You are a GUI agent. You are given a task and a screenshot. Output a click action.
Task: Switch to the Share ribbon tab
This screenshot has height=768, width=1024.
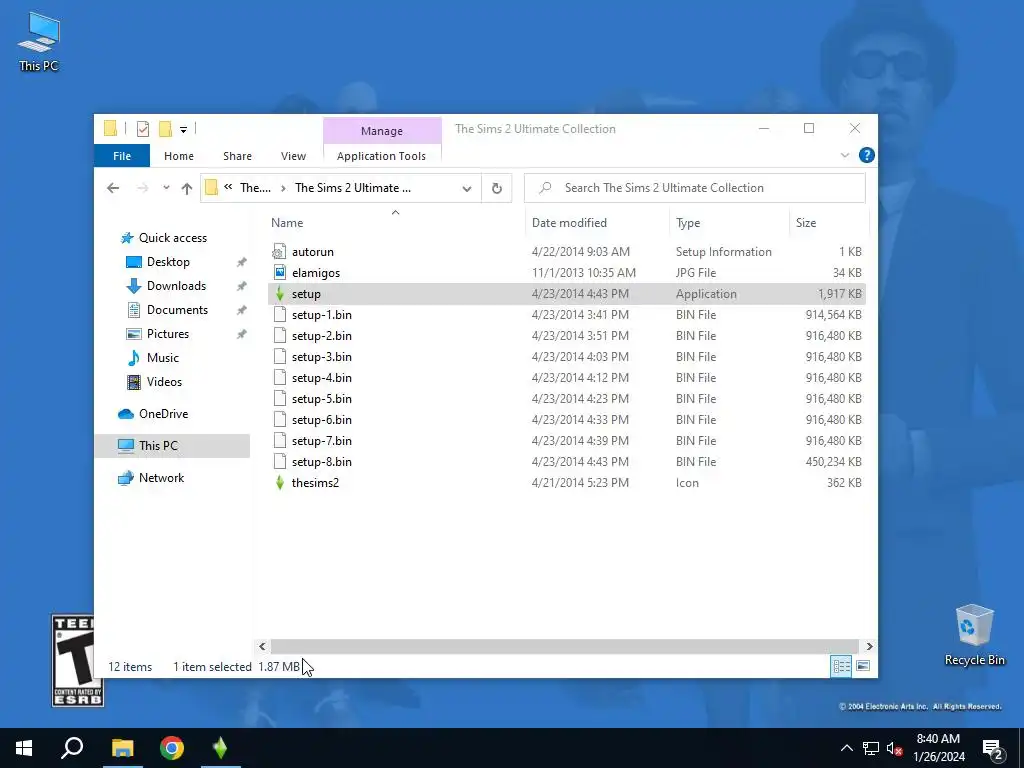(237, 156)
